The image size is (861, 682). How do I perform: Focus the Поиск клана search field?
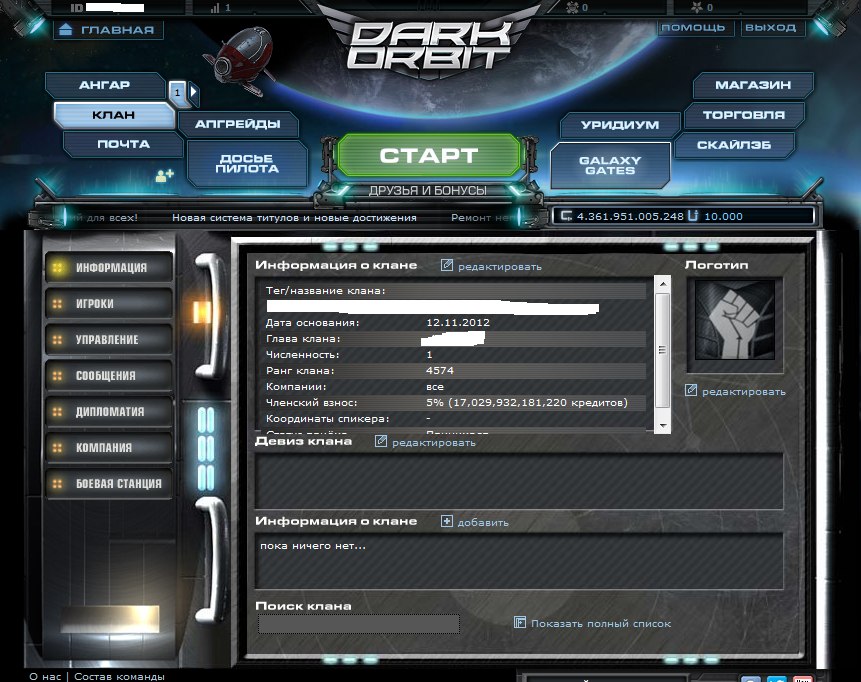tap(359, 624)
